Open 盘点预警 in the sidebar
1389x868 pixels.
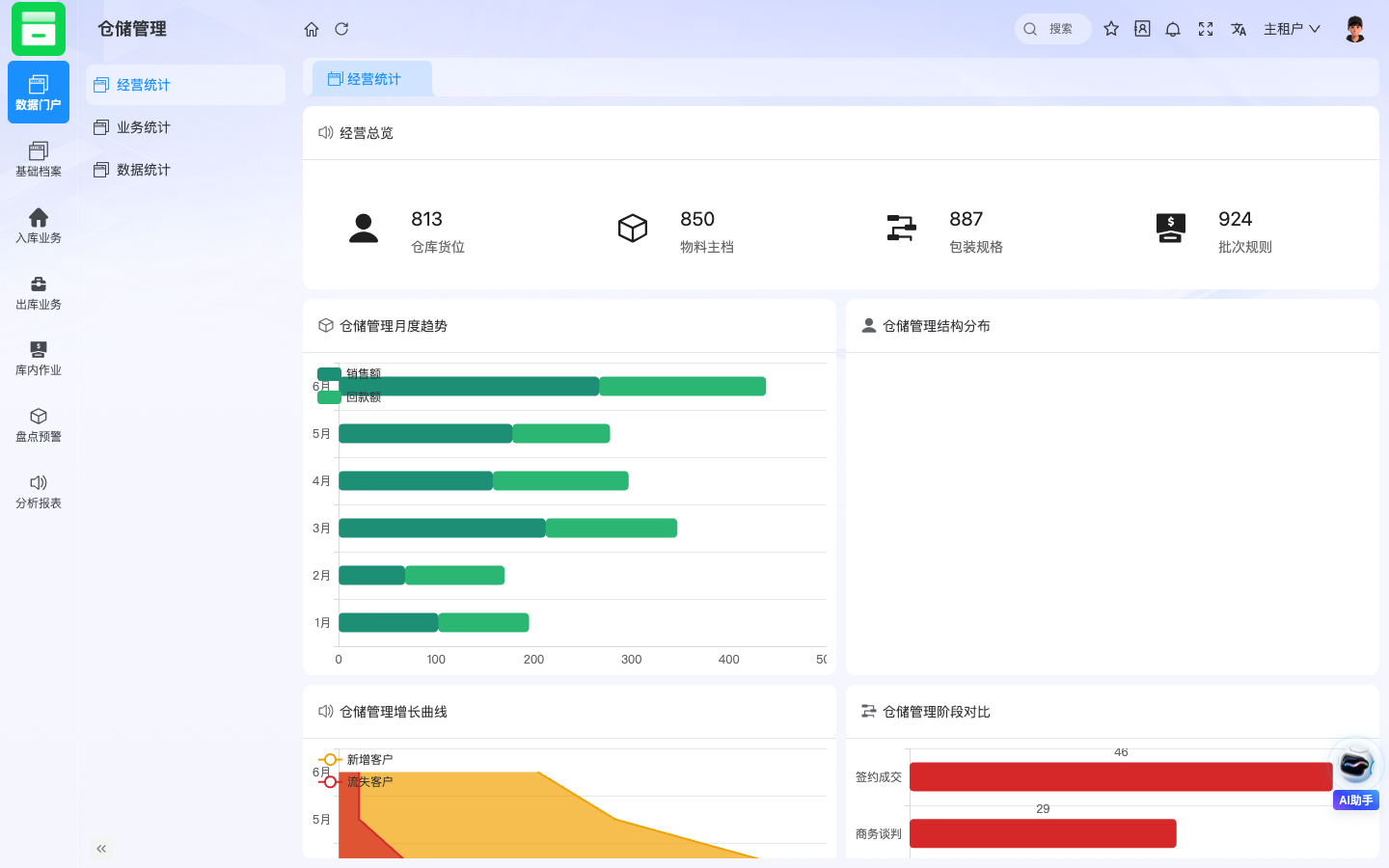point(39,424)
